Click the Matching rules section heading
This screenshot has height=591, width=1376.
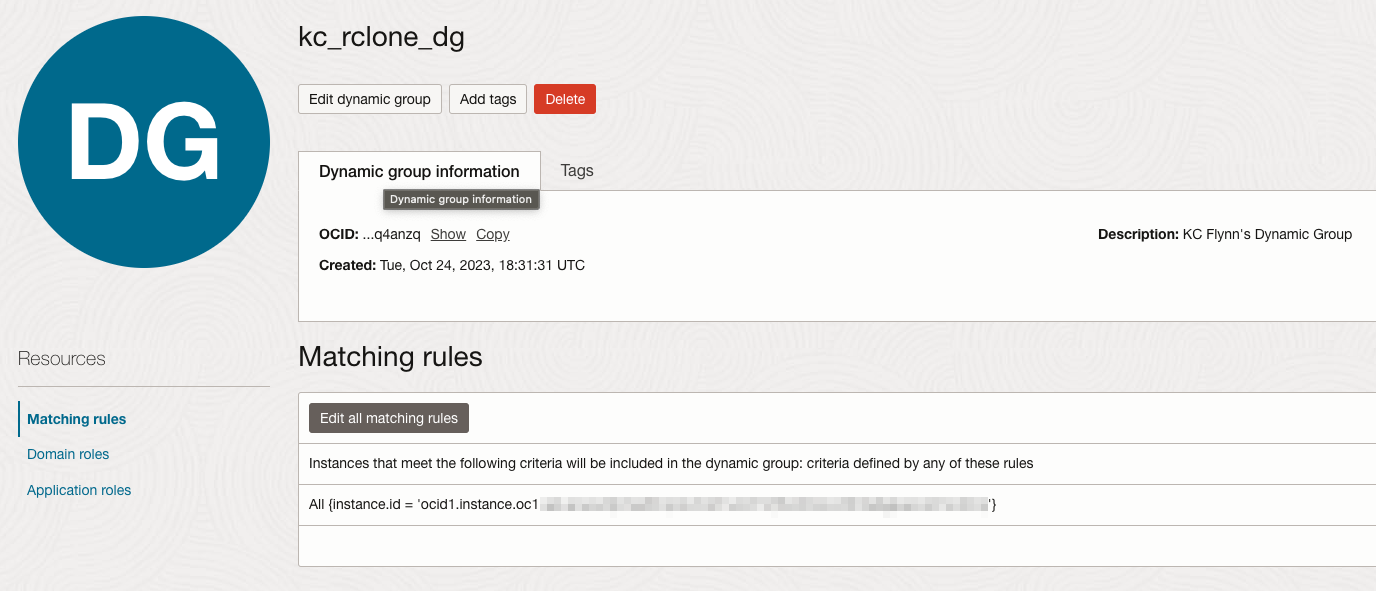(389, 356)
